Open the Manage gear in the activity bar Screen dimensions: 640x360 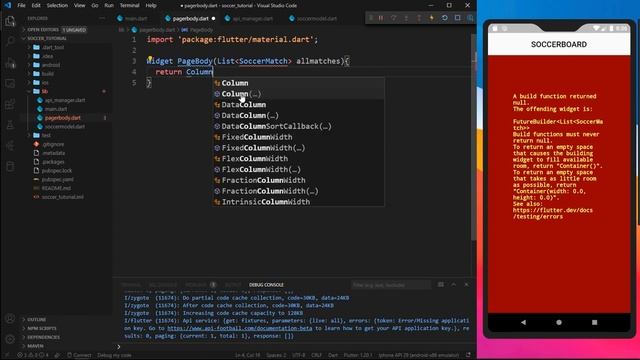click(x=10, y=339)
